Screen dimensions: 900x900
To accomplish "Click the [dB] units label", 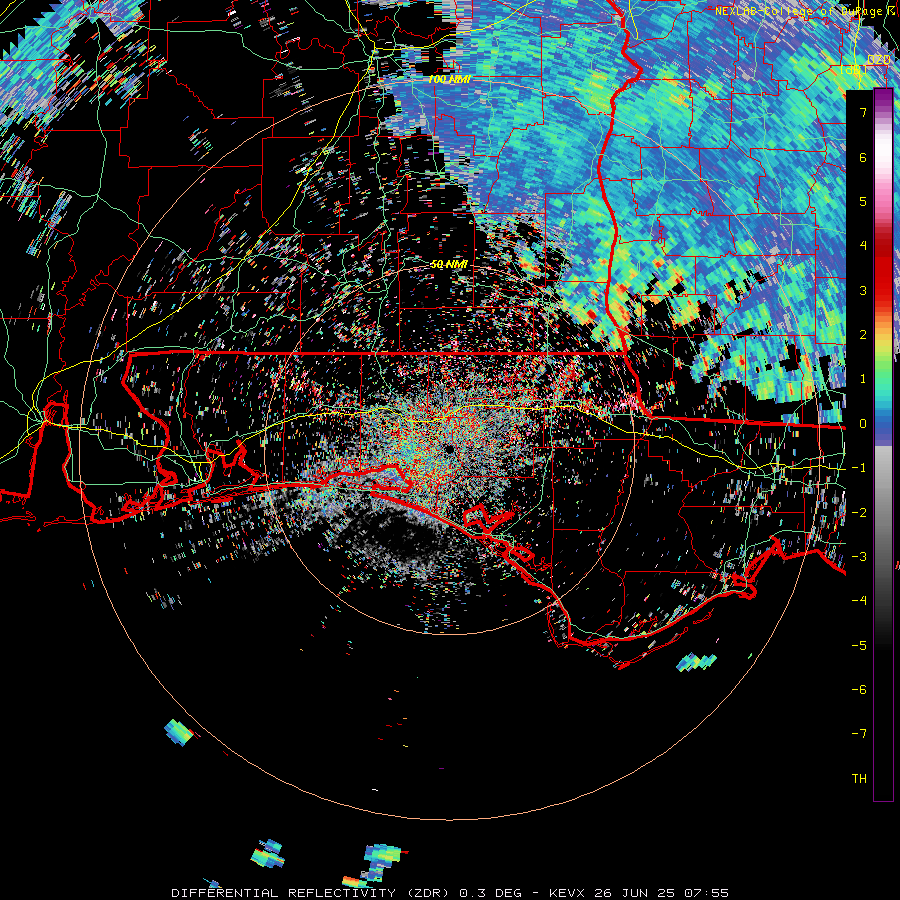I will [854, 69].
